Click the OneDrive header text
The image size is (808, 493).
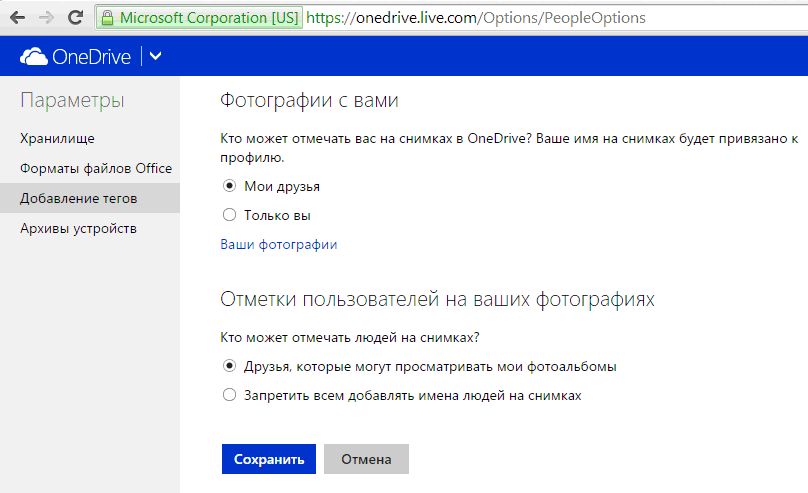(x=92, y=57)
